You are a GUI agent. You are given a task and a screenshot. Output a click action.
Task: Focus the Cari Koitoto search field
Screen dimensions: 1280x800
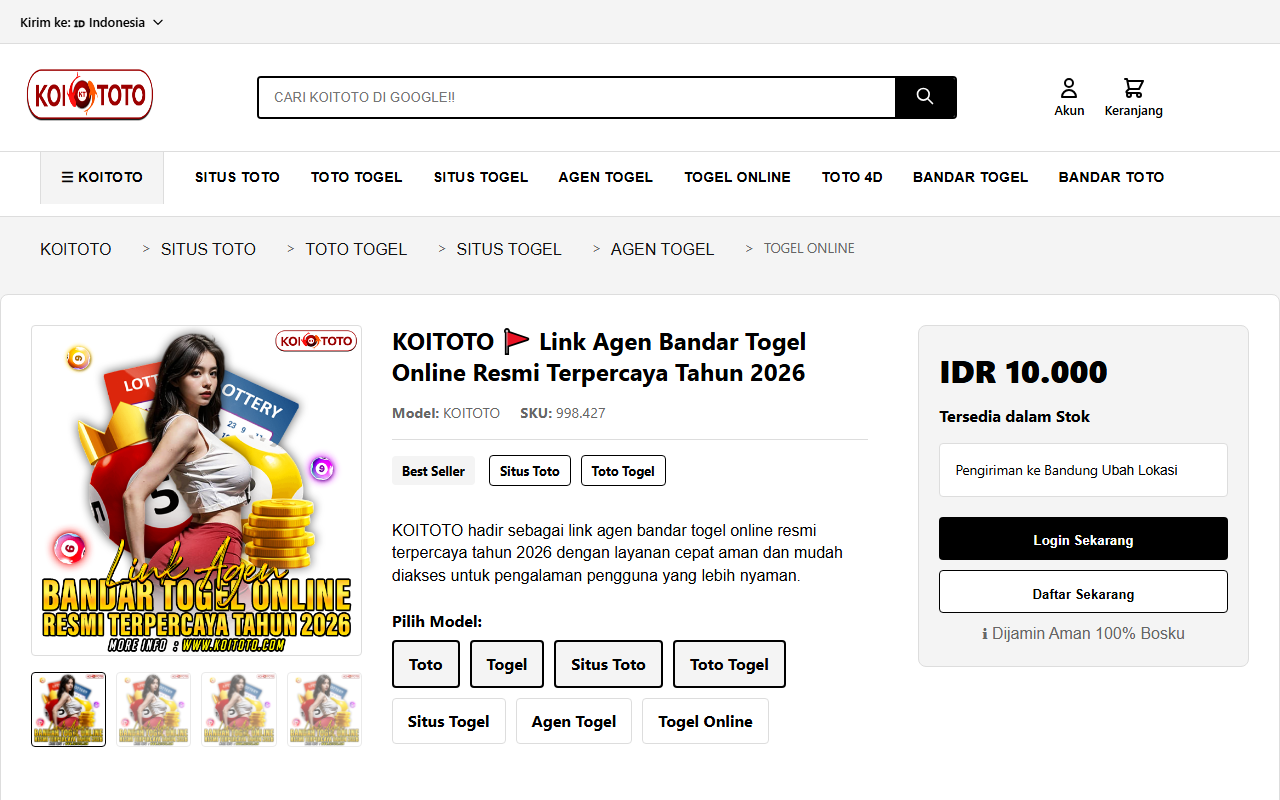(577, 97)
